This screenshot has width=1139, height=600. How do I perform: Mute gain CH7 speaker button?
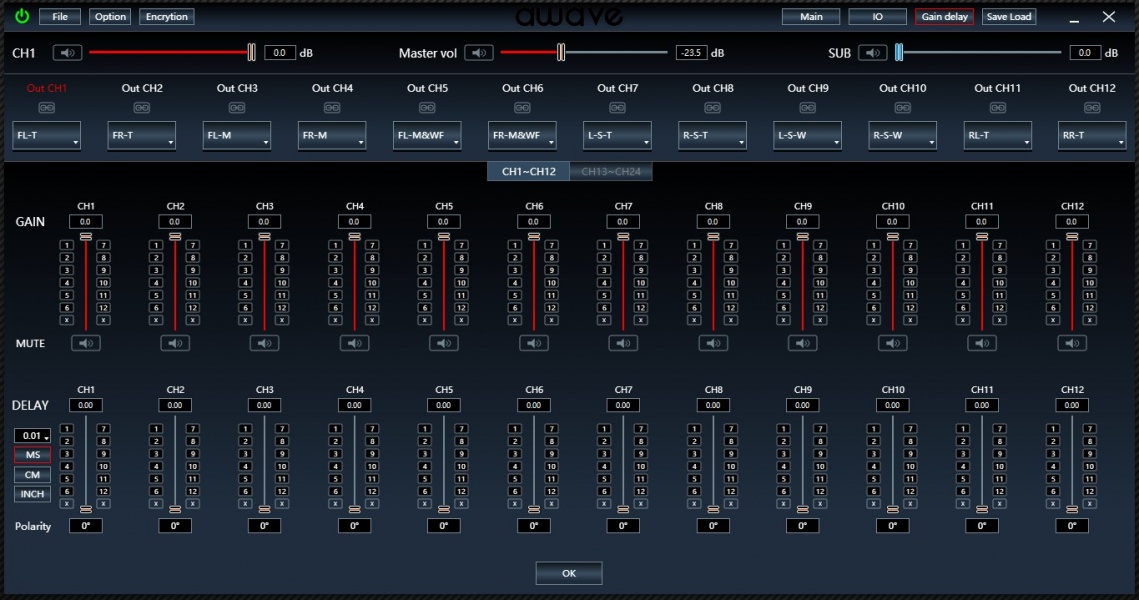point(623,343)
